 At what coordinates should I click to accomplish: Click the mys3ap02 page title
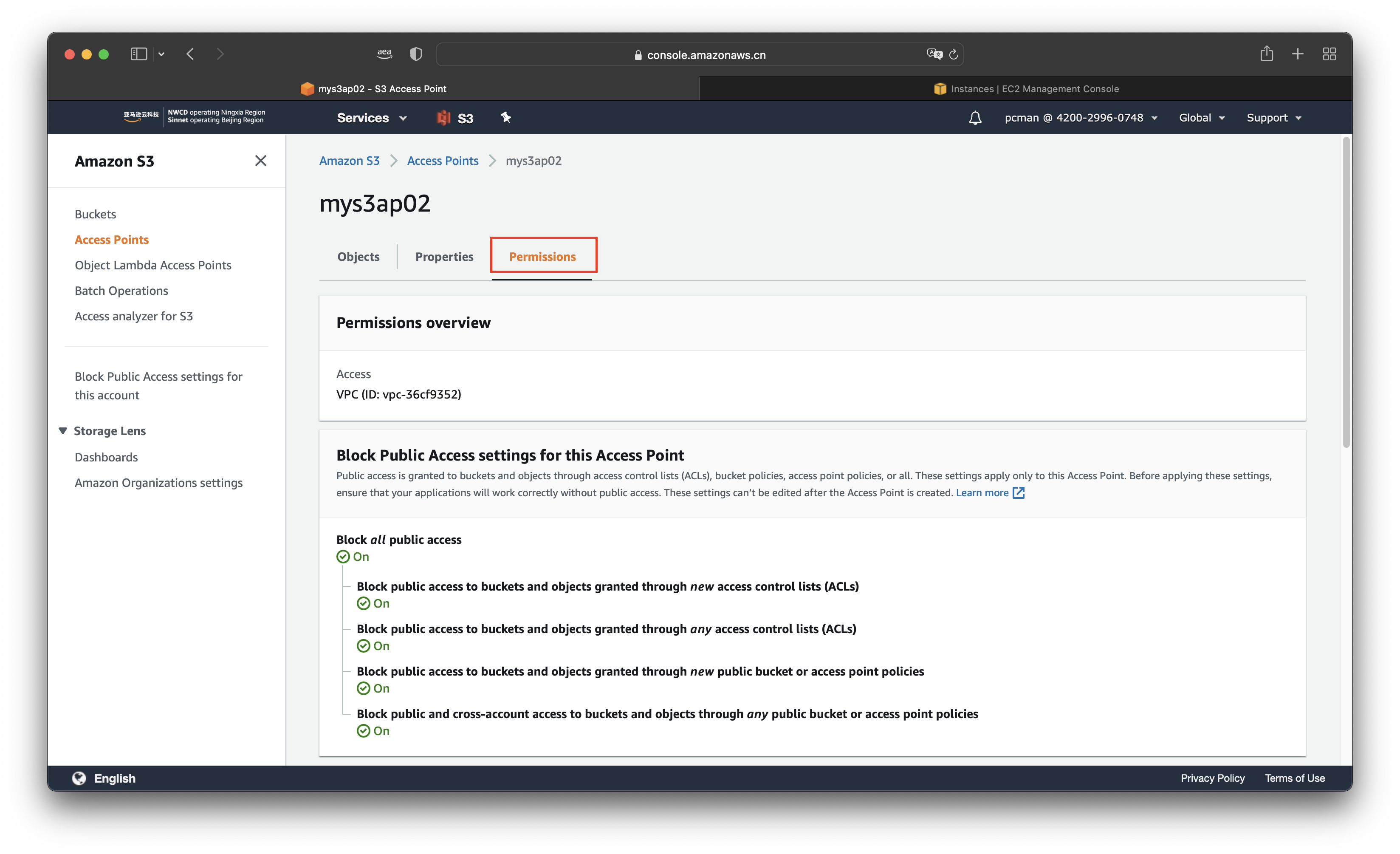(375, 204)
